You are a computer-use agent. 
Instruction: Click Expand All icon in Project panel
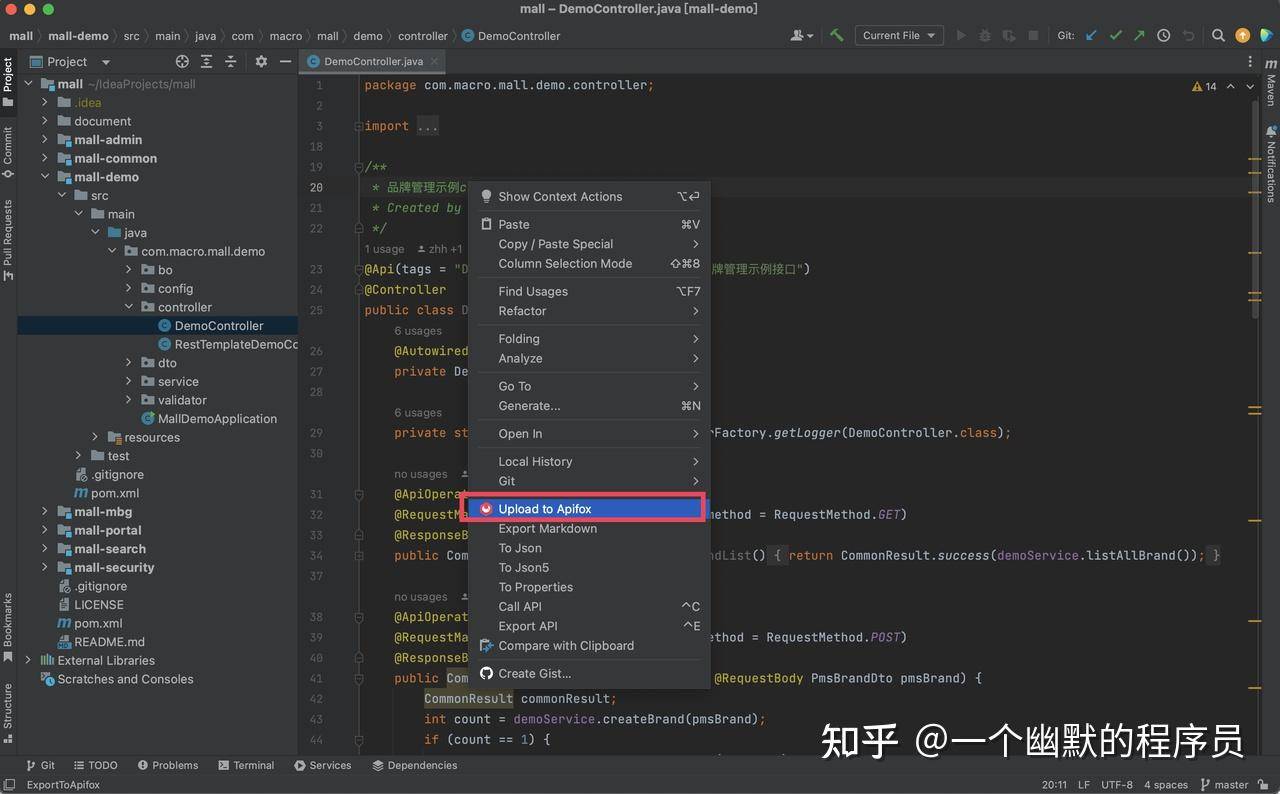click(x=206, y=61)
